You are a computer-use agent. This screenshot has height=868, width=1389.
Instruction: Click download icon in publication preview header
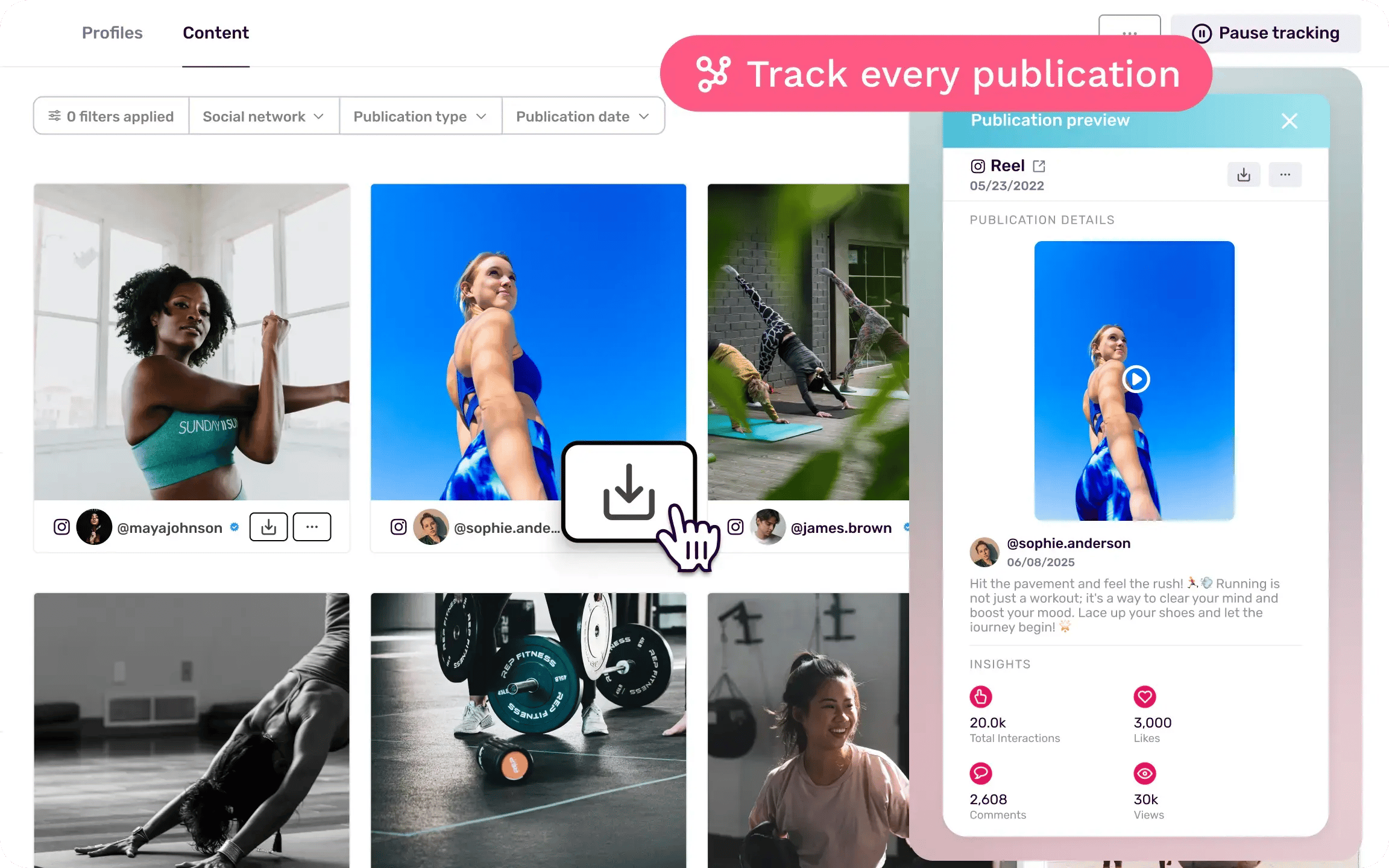tap(1243, 175)
